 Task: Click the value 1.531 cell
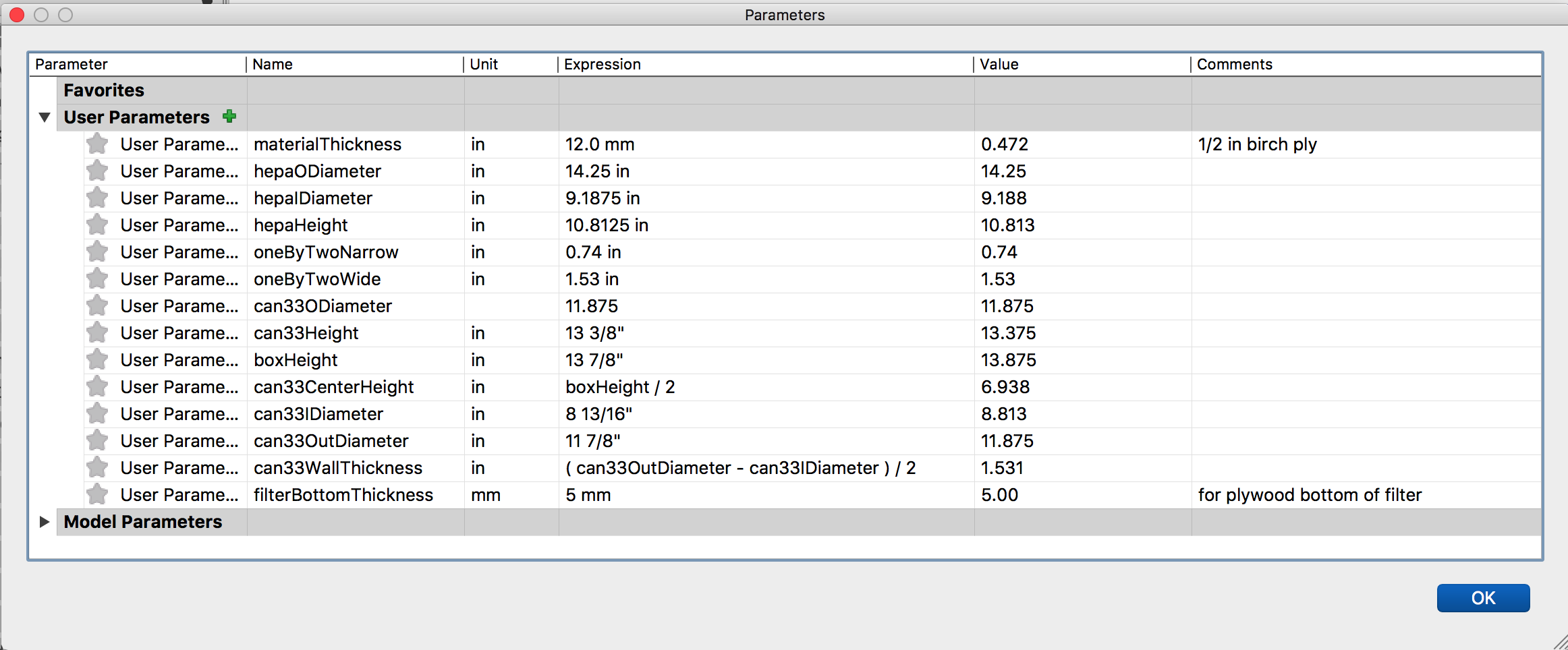coord(1083,468)
